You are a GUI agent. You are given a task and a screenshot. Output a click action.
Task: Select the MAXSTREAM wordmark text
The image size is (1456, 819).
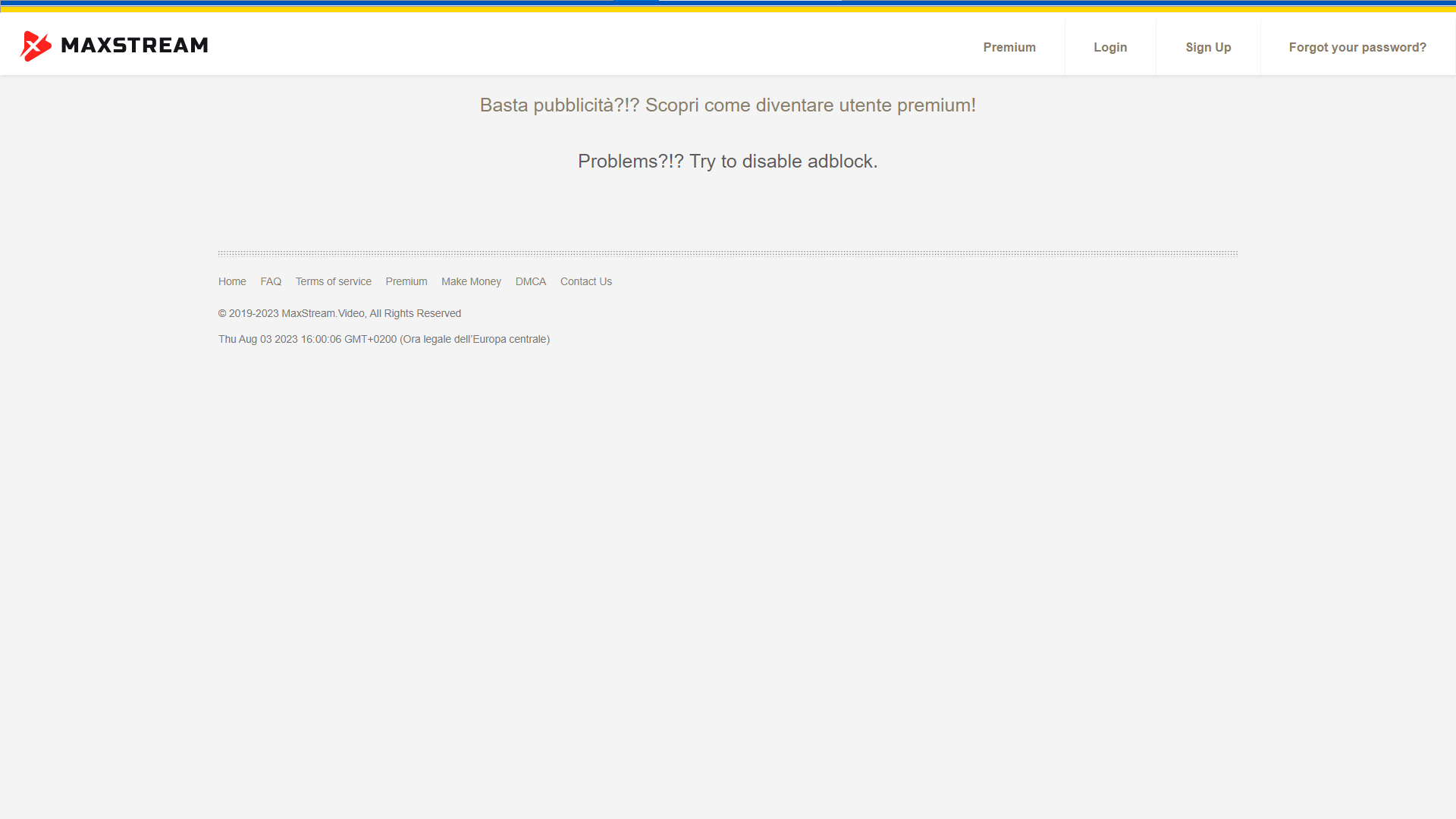pyautogui.click(x=135, y=45)
